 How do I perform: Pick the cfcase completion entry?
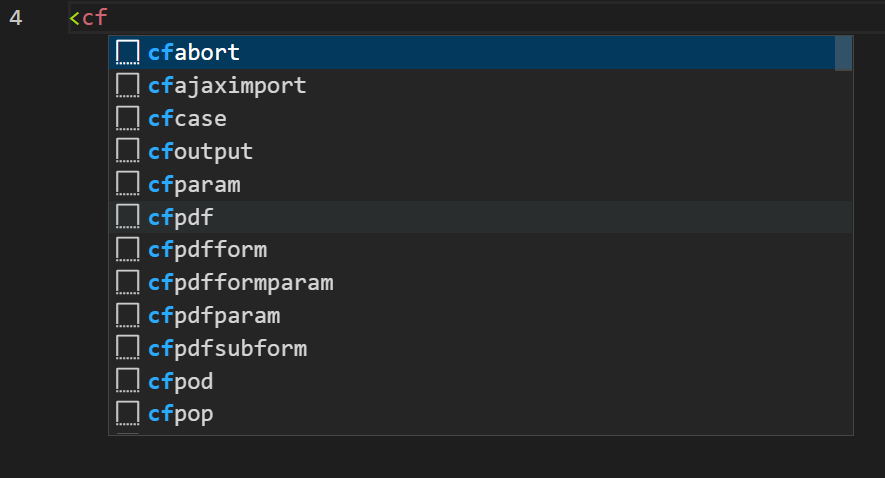187,119
